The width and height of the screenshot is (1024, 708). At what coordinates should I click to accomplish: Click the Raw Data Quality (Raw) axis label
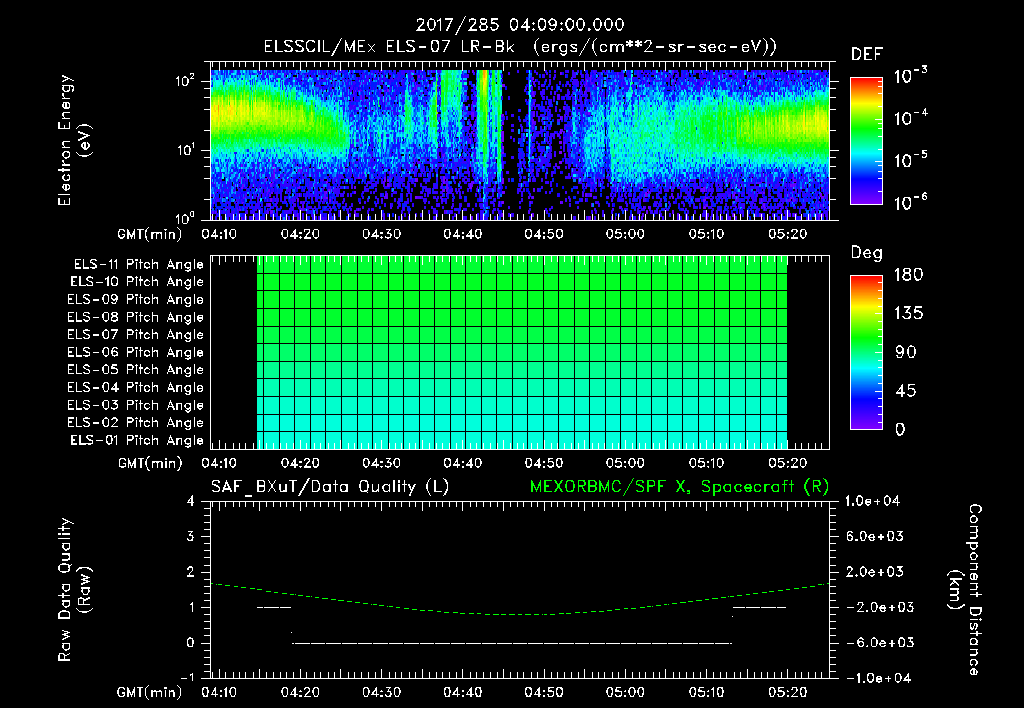pos(73,590)
